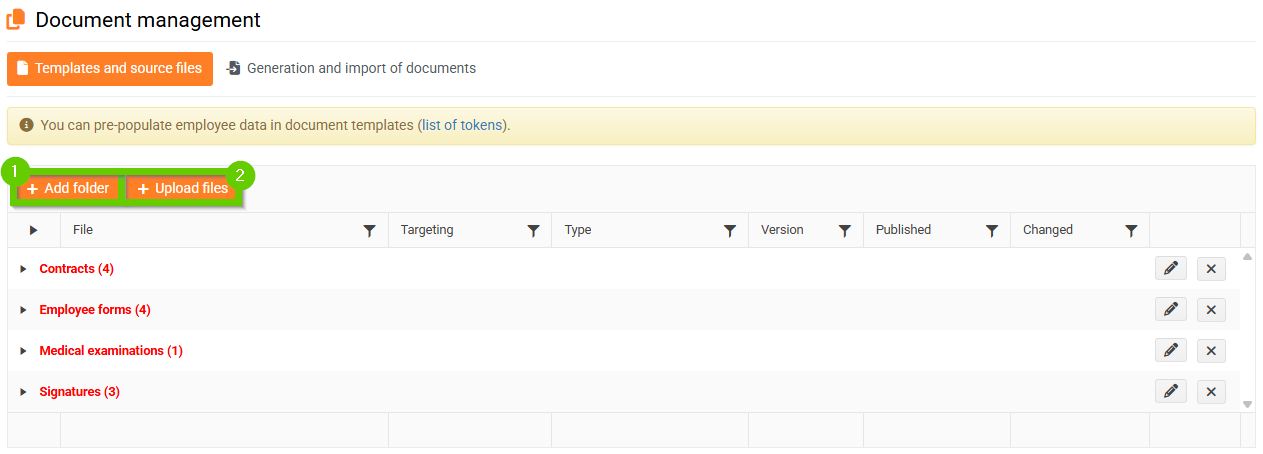Expand the Contracts folder row
The height and width of the screenshot is (454, 1263).
tap(24, 269)
